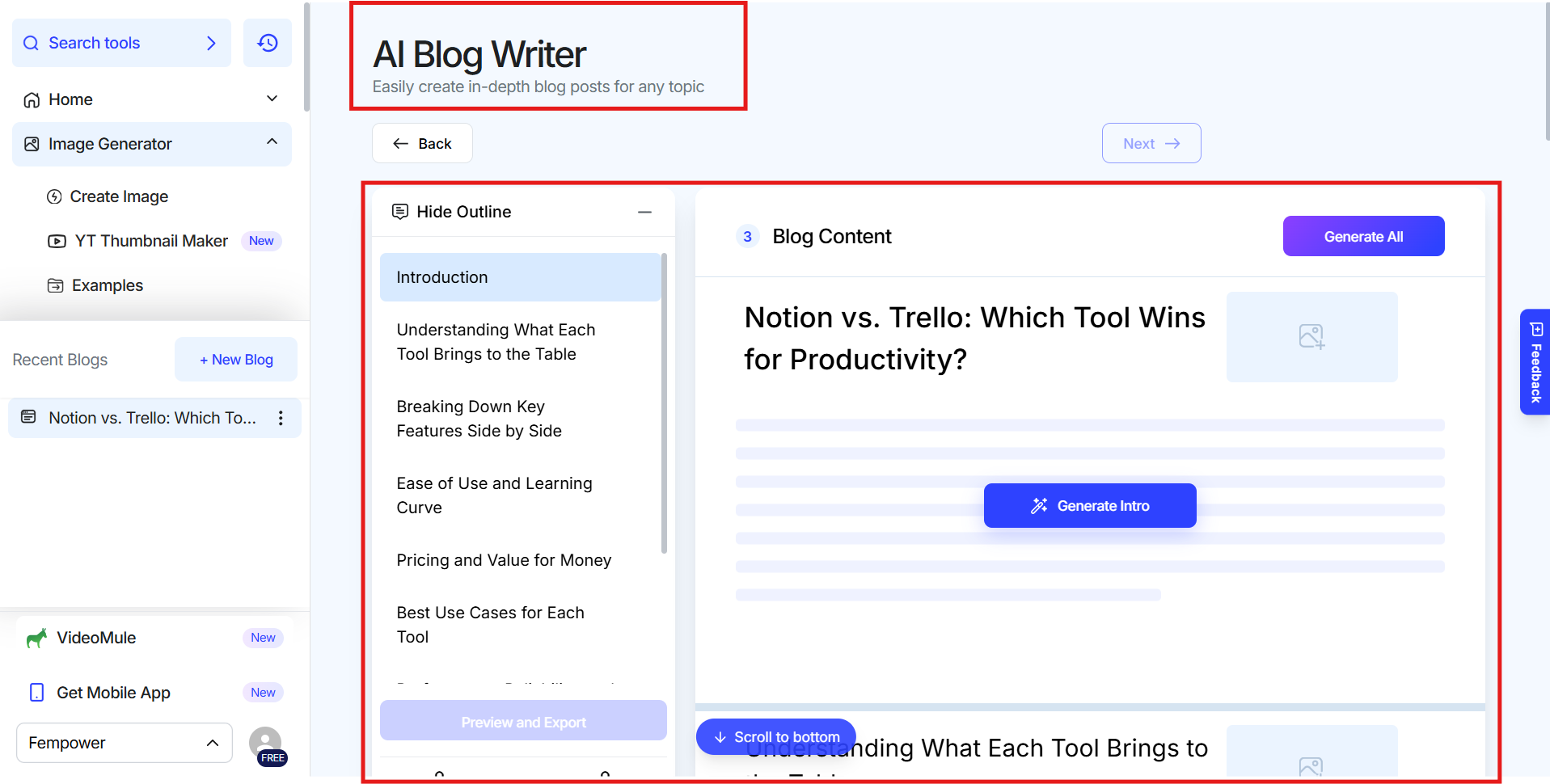Click Hide Outline label
1550x784 pixels.
point(463,212)
